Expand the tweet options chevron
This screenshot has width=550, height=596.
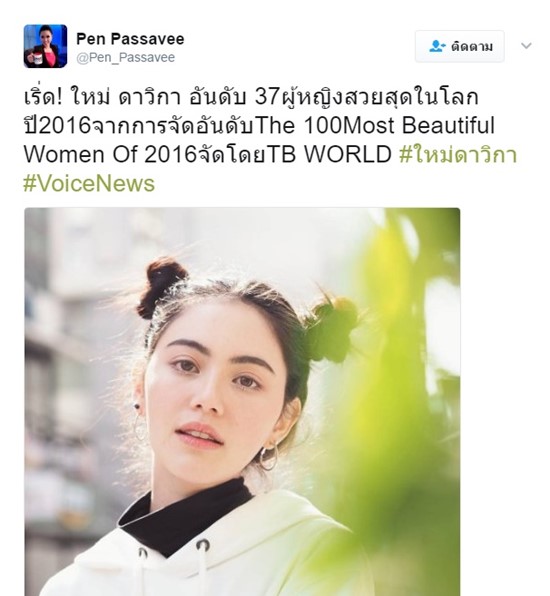click(x=526, y=46)
